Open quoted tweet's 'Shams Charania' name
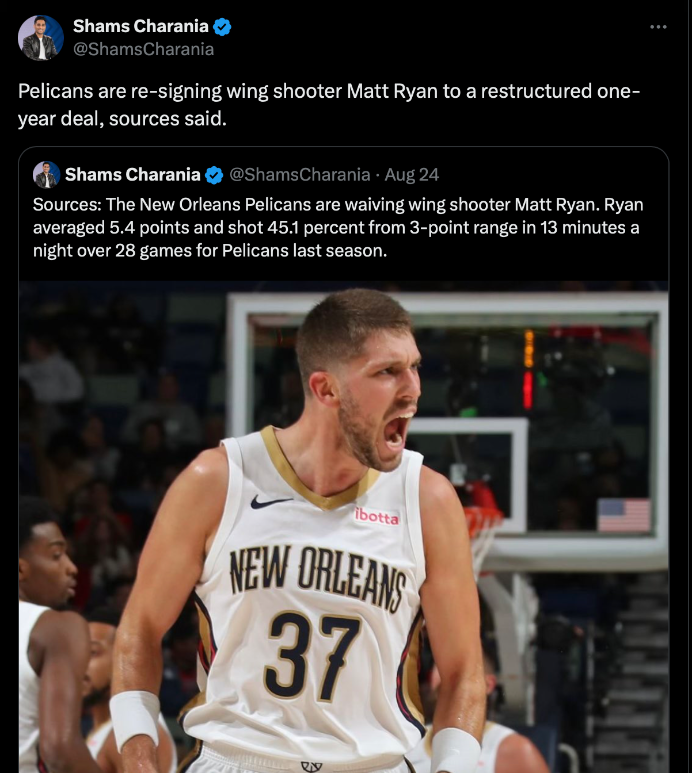Screen dimensions: 692x773 pyautogui.click(x=133, y=175)
